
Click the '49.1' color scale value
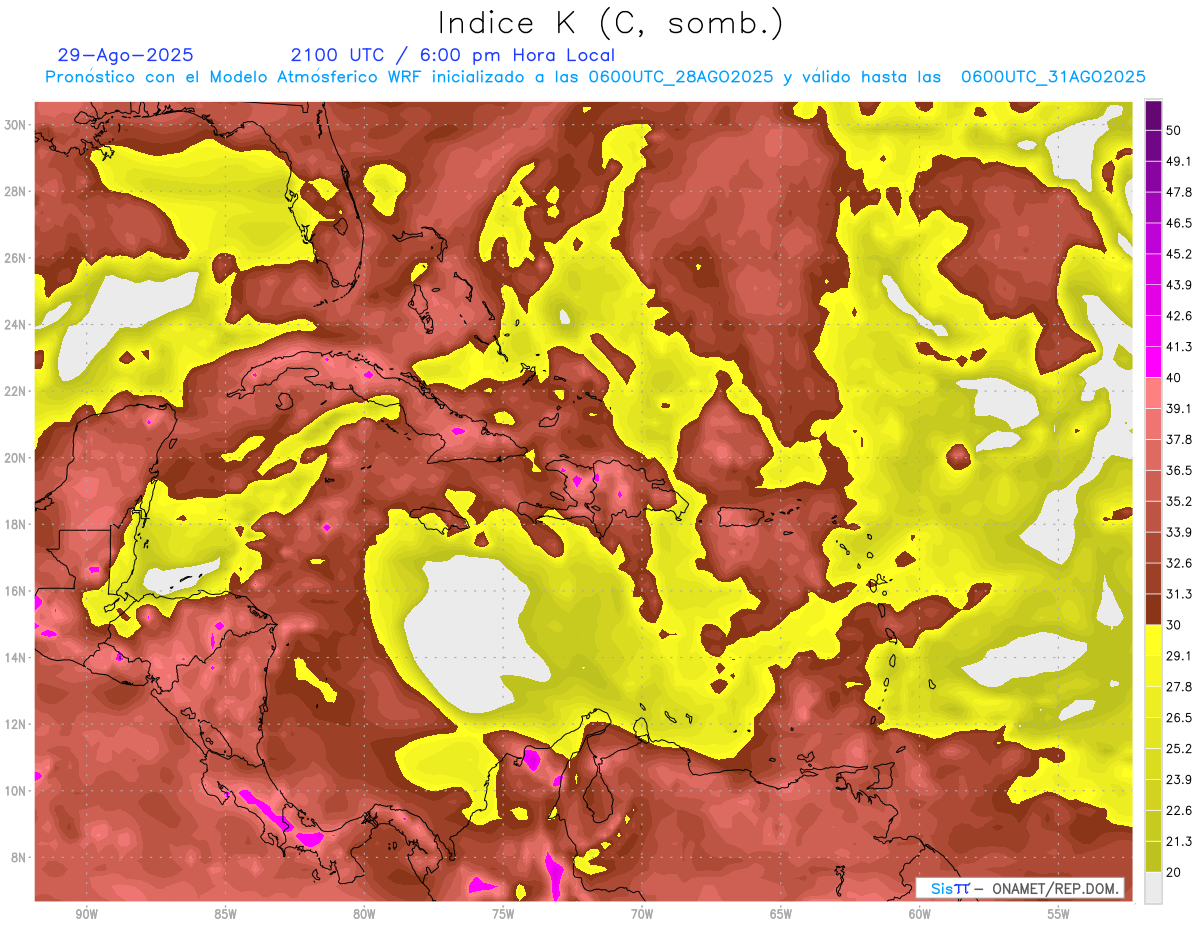(x=1179, y=161)
